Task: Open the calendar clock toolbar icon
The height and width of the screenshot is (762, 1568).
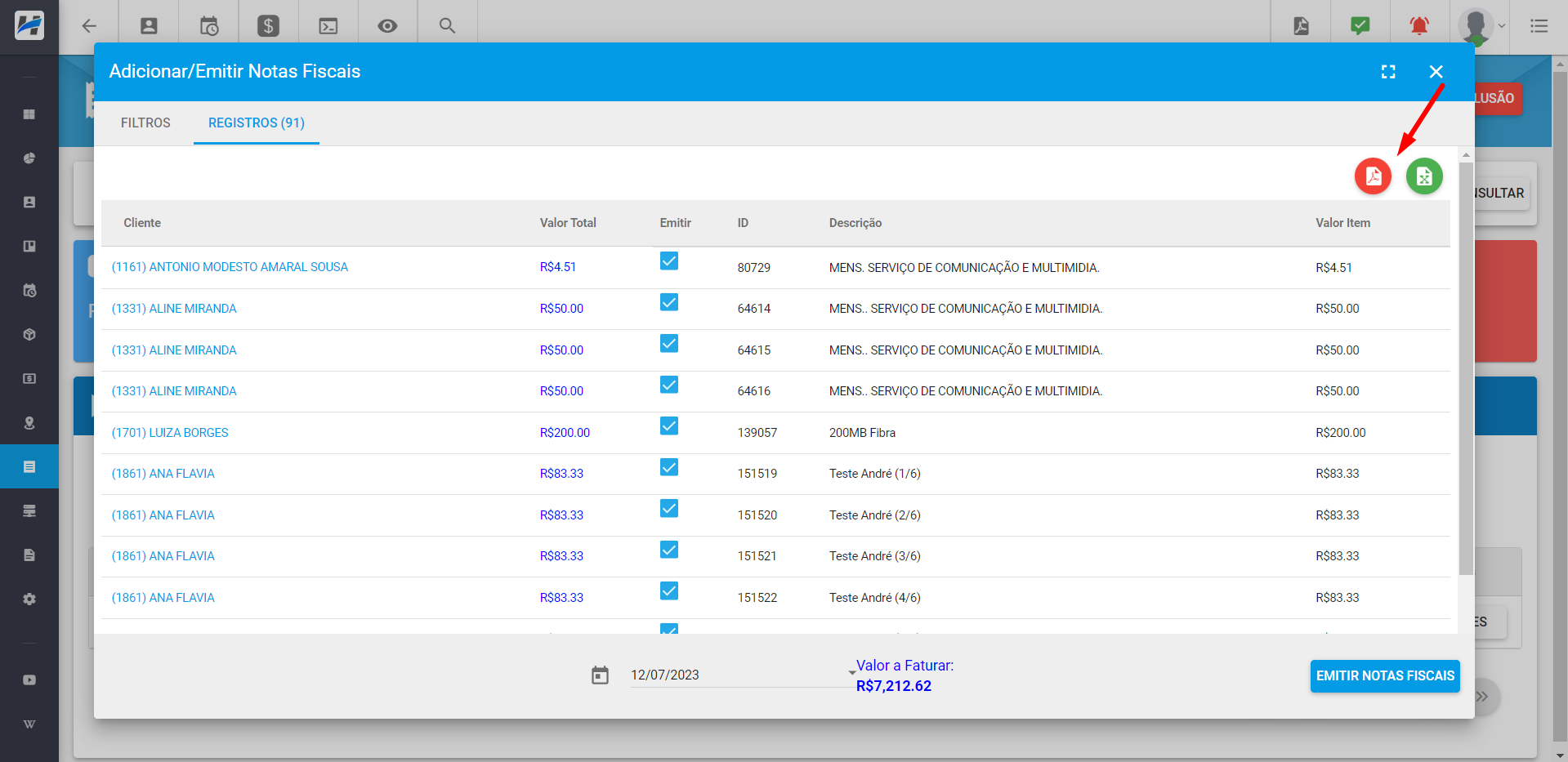Action: pyautogui.click(x=209, y=26)
